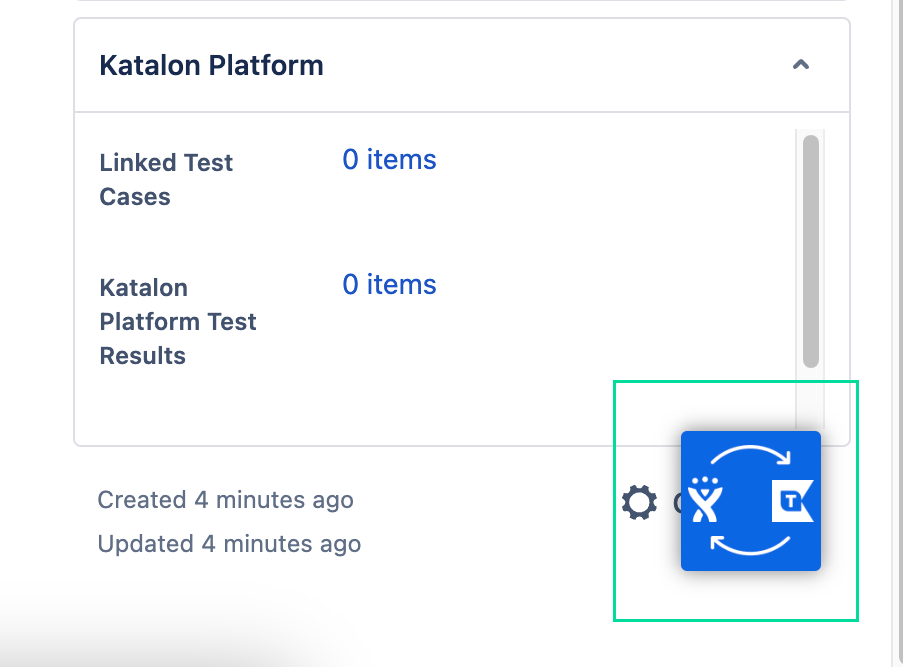Open "0 items" for Linked Test Cases
This screenshot has width=903, height=667.
389,159
